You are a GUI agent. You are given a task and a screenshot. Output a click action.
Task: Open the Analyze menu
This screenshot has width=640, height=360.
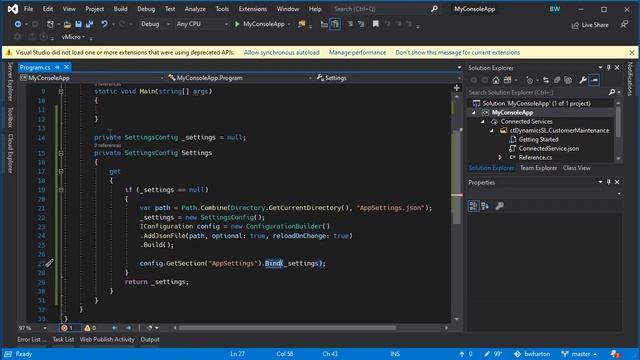tap(195, 9)
